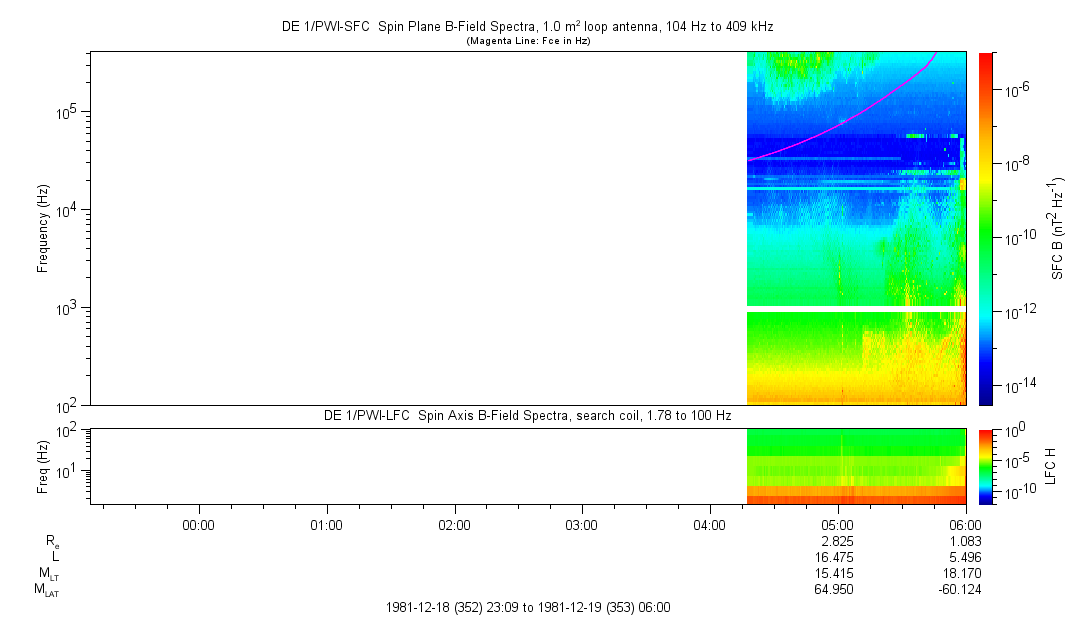Select the 00:00 time tick label
The image size is (1083, 620).
199,524
